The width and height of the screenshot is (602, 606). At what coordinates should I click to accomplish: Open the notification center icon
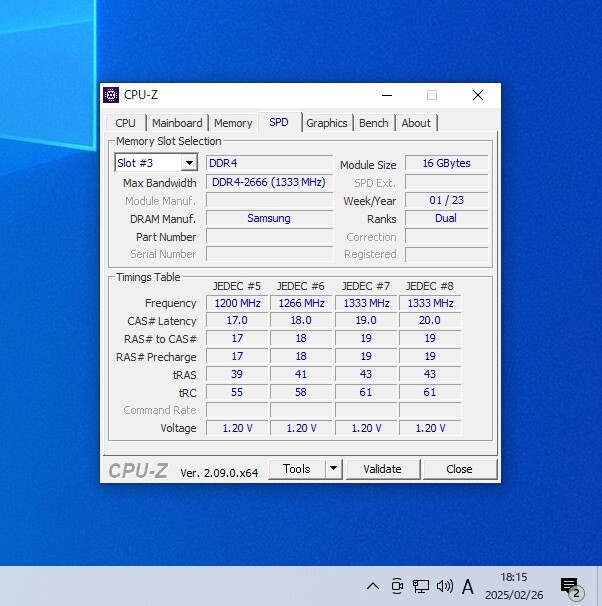[x=572, y=587]
